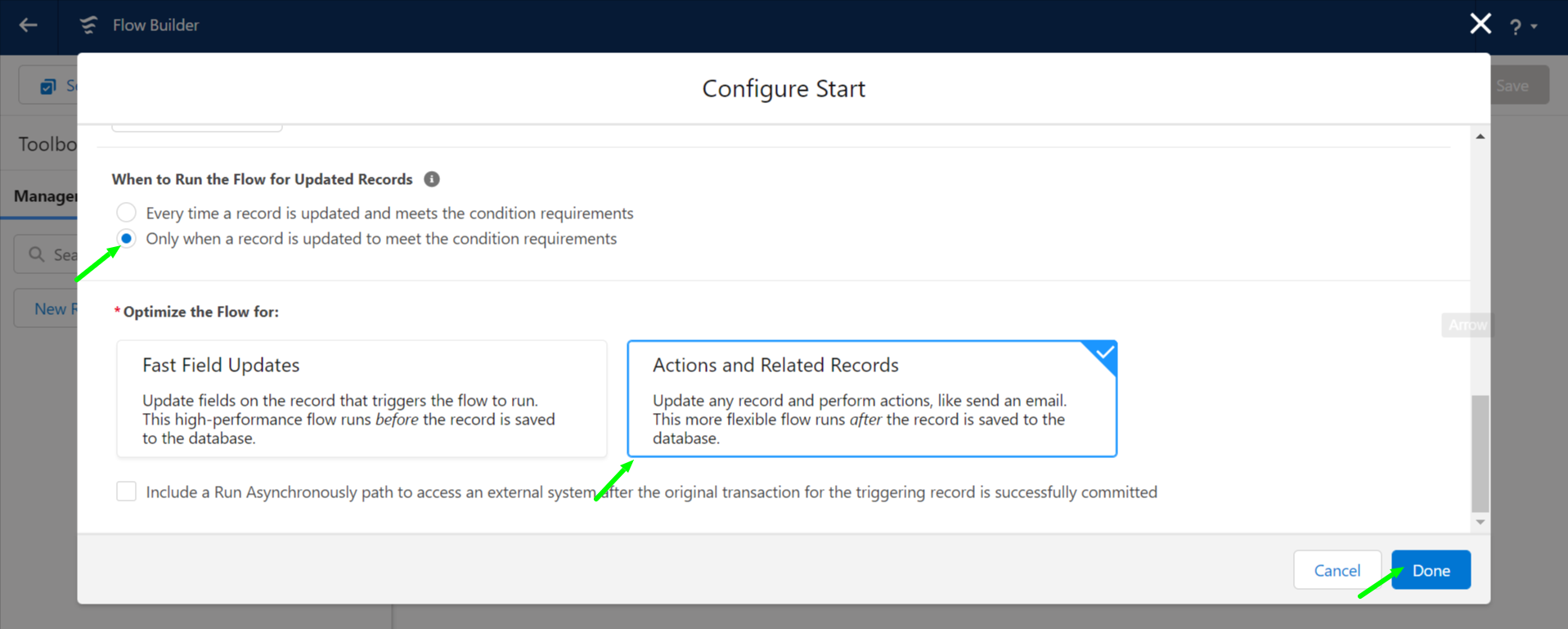Click the Done button

point(1431,570)
